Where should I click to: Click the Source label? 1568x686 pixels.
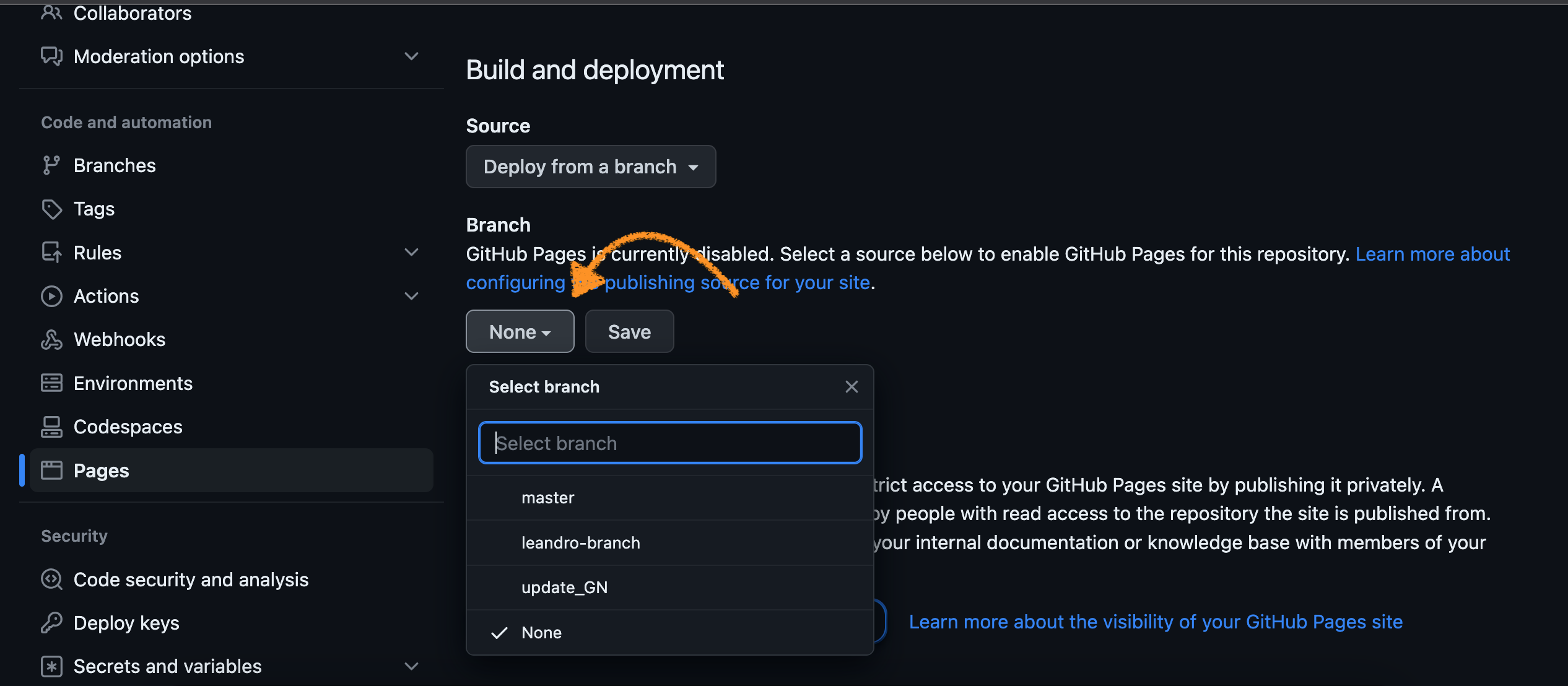(x=498, y=126)
